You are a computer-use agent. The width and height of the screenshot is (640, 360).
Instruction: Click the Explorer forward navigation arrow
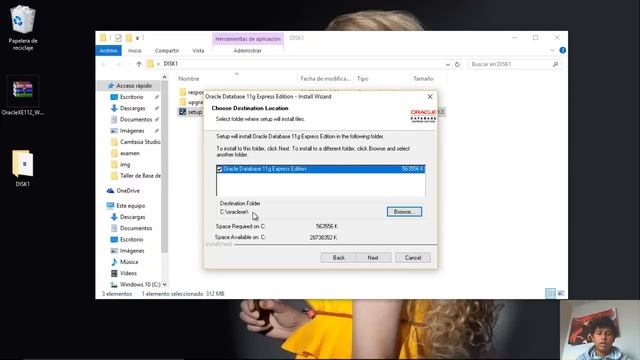point(119,64)
